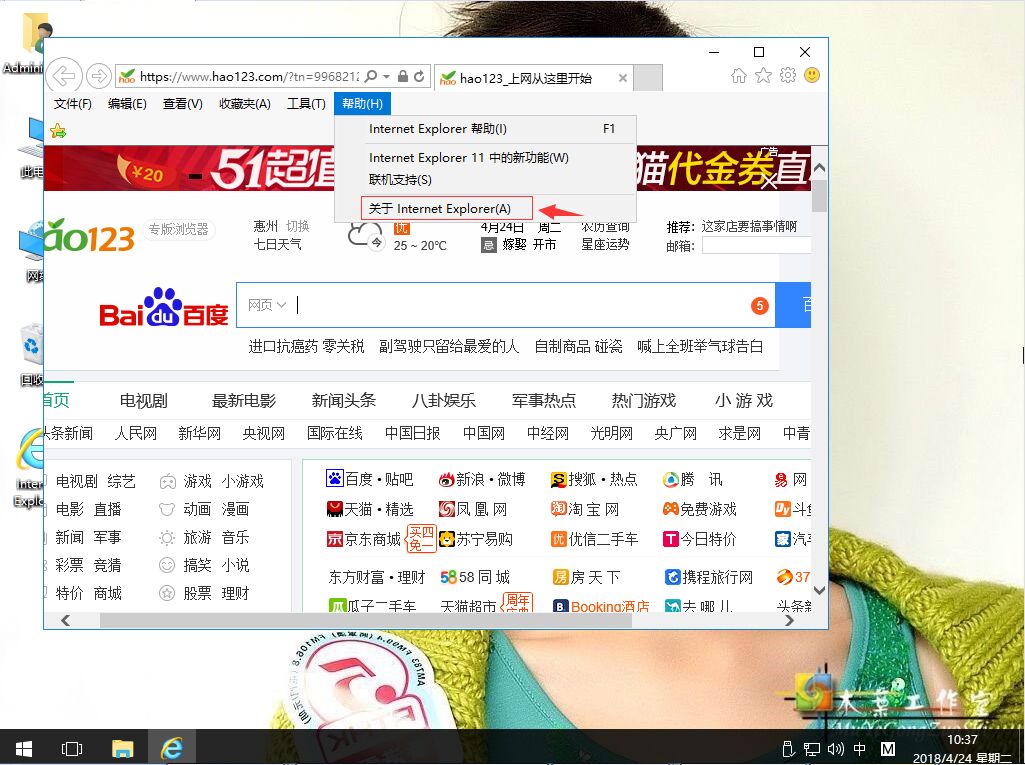Select 联机支持(S) menu entry

(x=485, y=180)
